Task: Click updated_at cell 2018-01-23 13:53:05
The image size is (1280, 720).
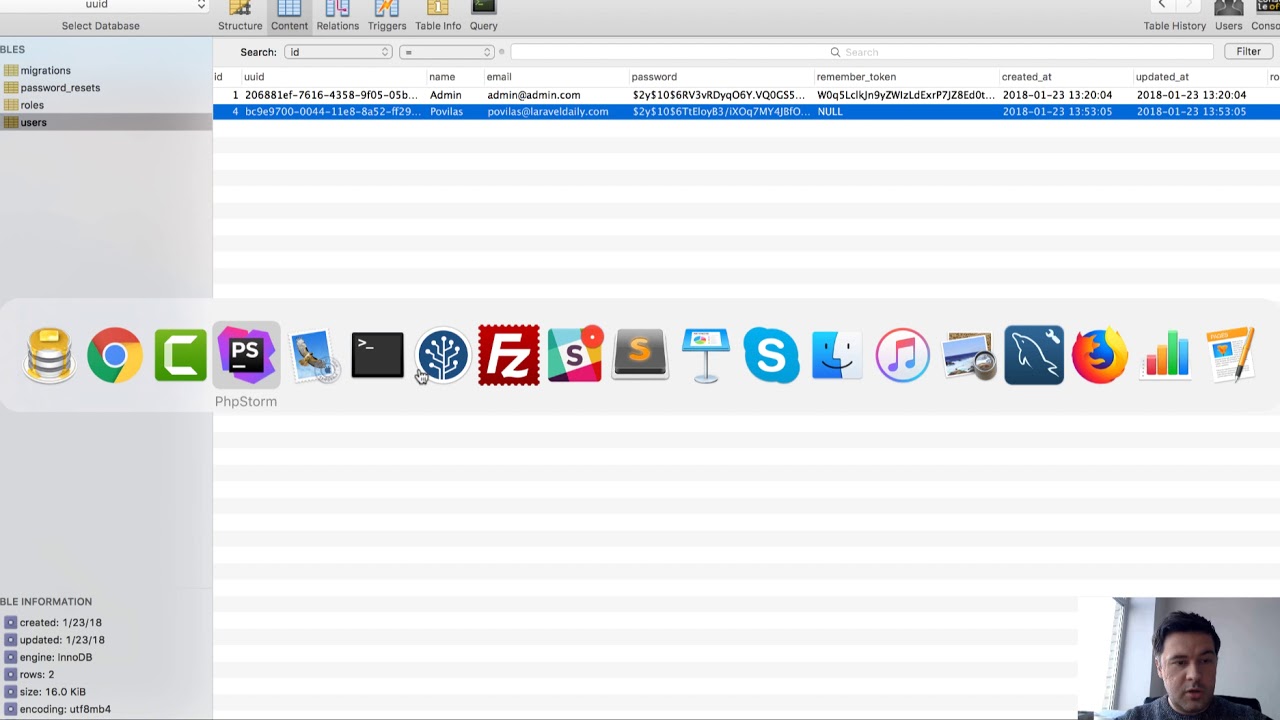Action: coord(1191,112)
